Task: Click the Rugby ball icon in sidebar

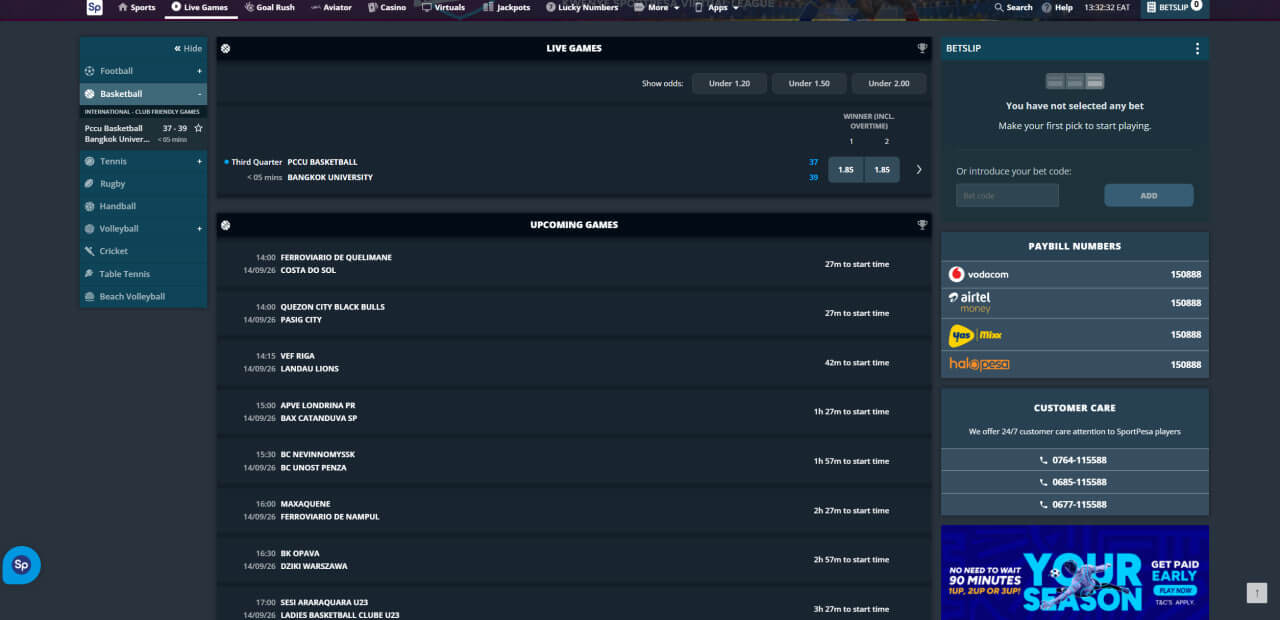Action: tap(90, 184)
